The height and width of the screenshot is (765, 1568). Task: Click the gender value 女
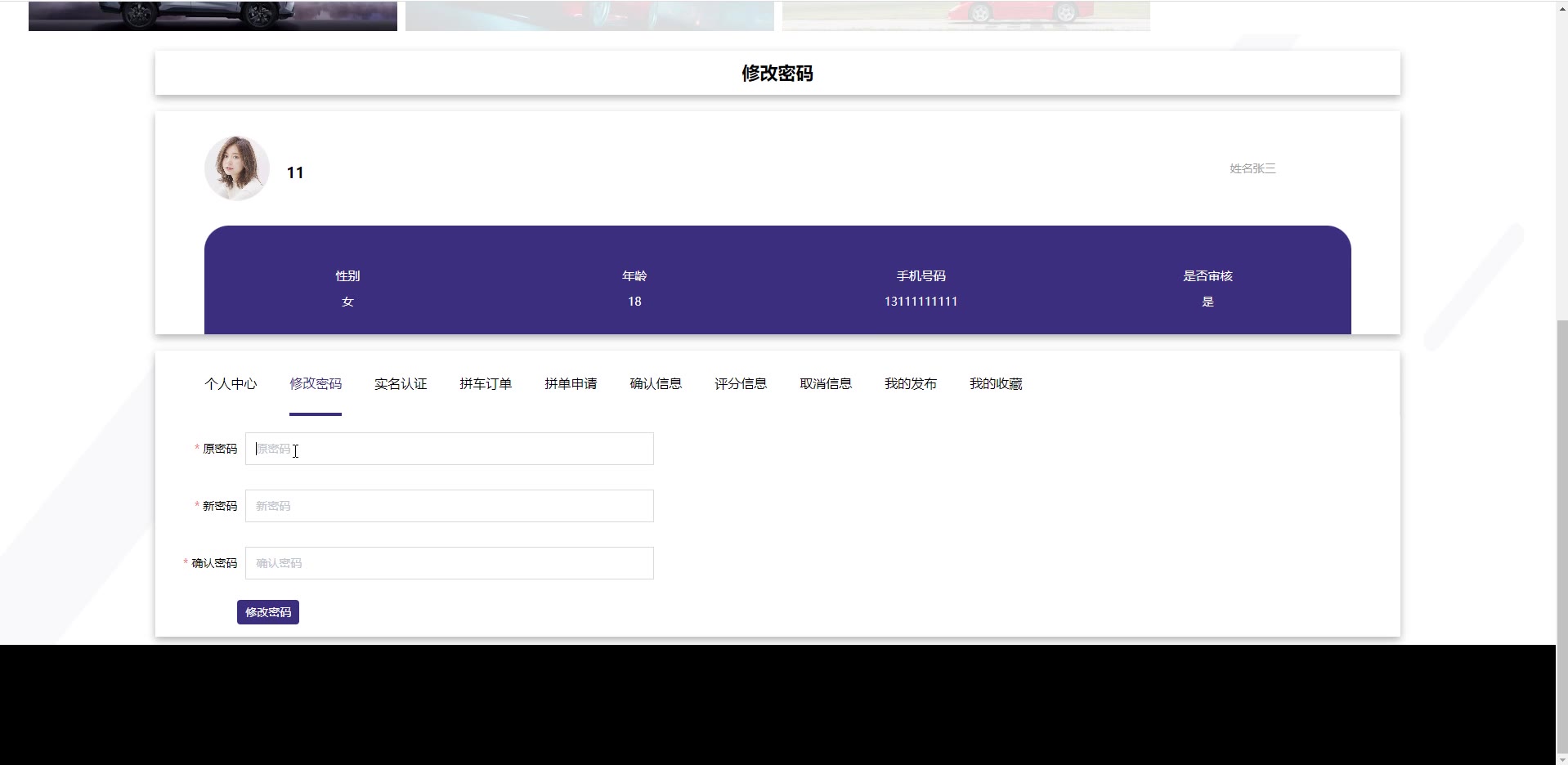click(x=347, y=302)
